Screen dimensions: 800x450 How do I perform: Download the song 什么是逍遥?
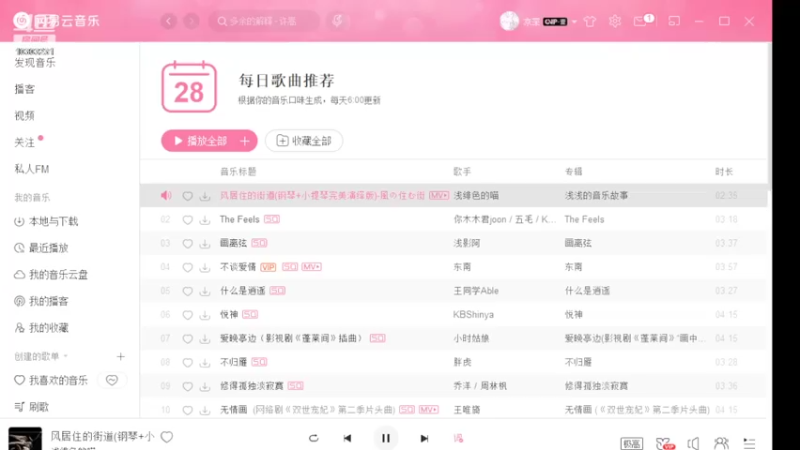coord(205,291)
